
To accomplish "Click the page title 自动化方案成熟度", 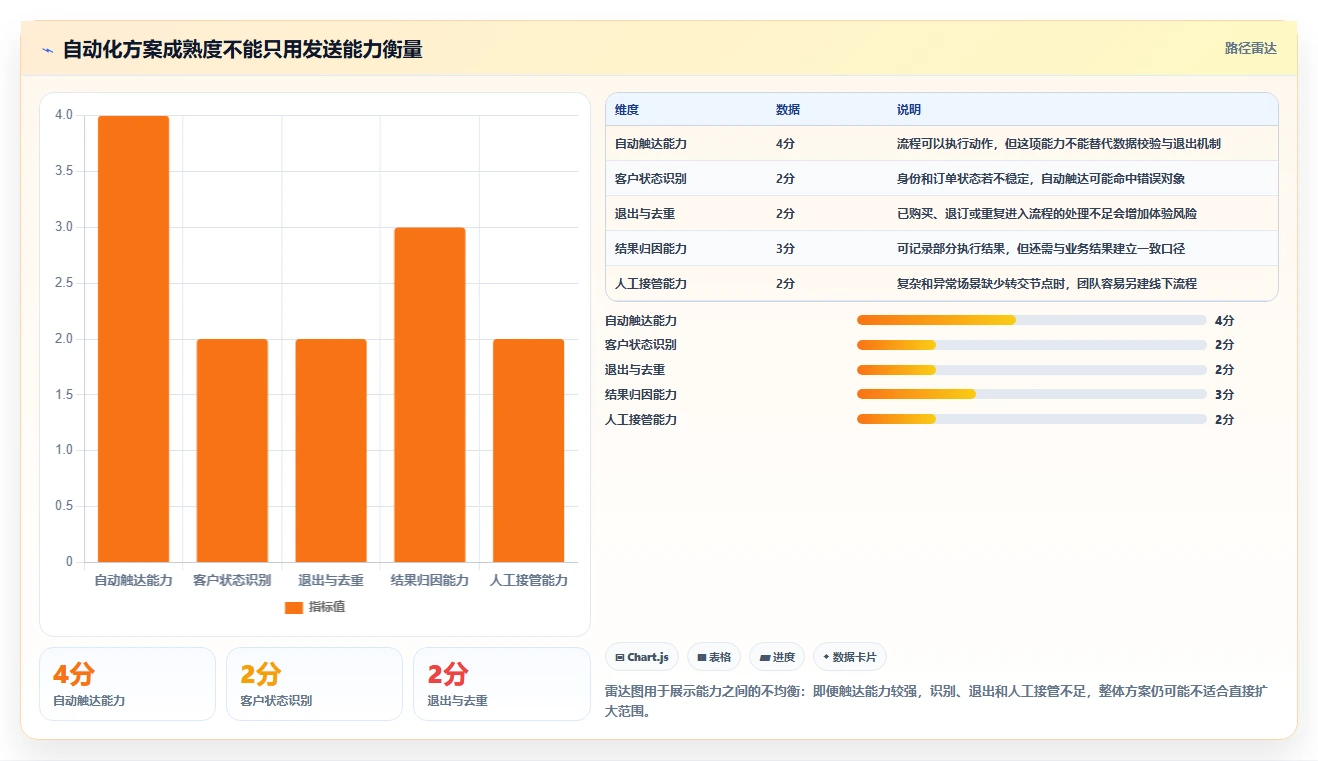I will click(x=242, y=49).
